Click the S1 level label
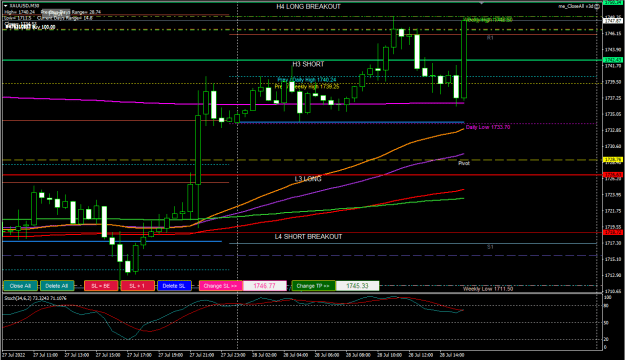The width and height of the screenshot is (625, 360). 490,247
